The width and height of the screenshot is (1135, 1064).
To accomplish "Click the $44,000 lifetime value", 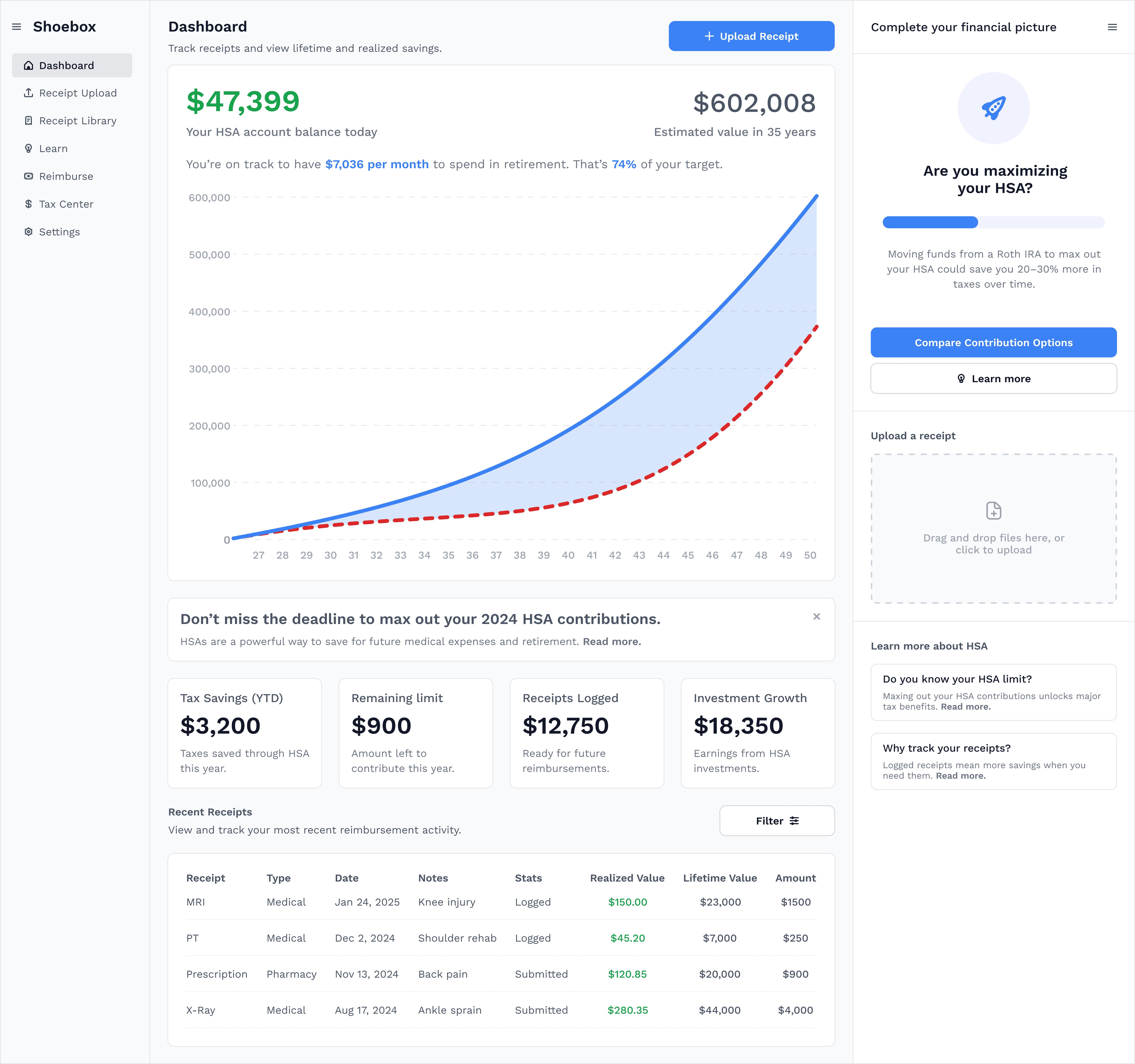I will click(720, 1010).
